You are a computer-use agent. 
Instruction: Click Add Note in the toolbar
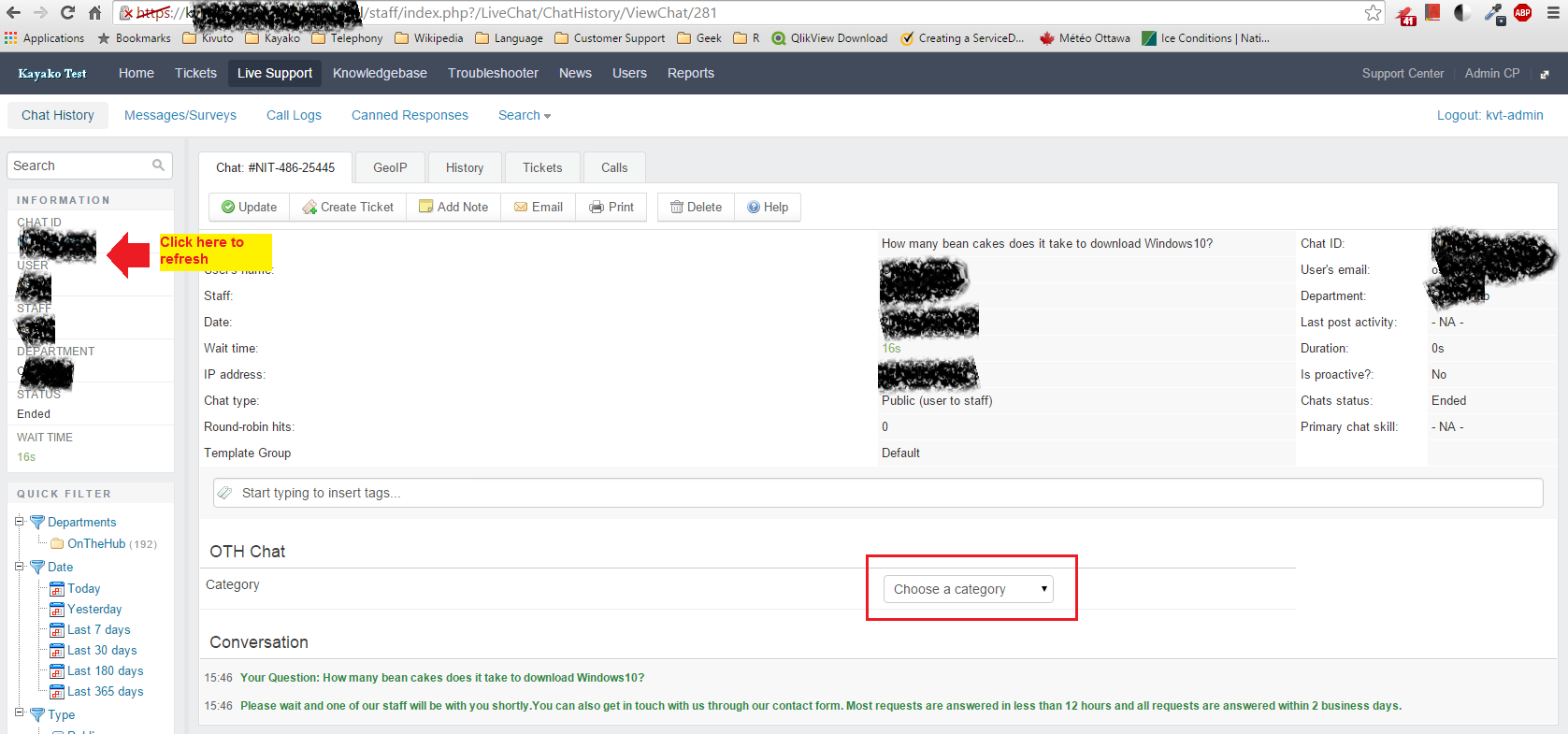(453, 207)
